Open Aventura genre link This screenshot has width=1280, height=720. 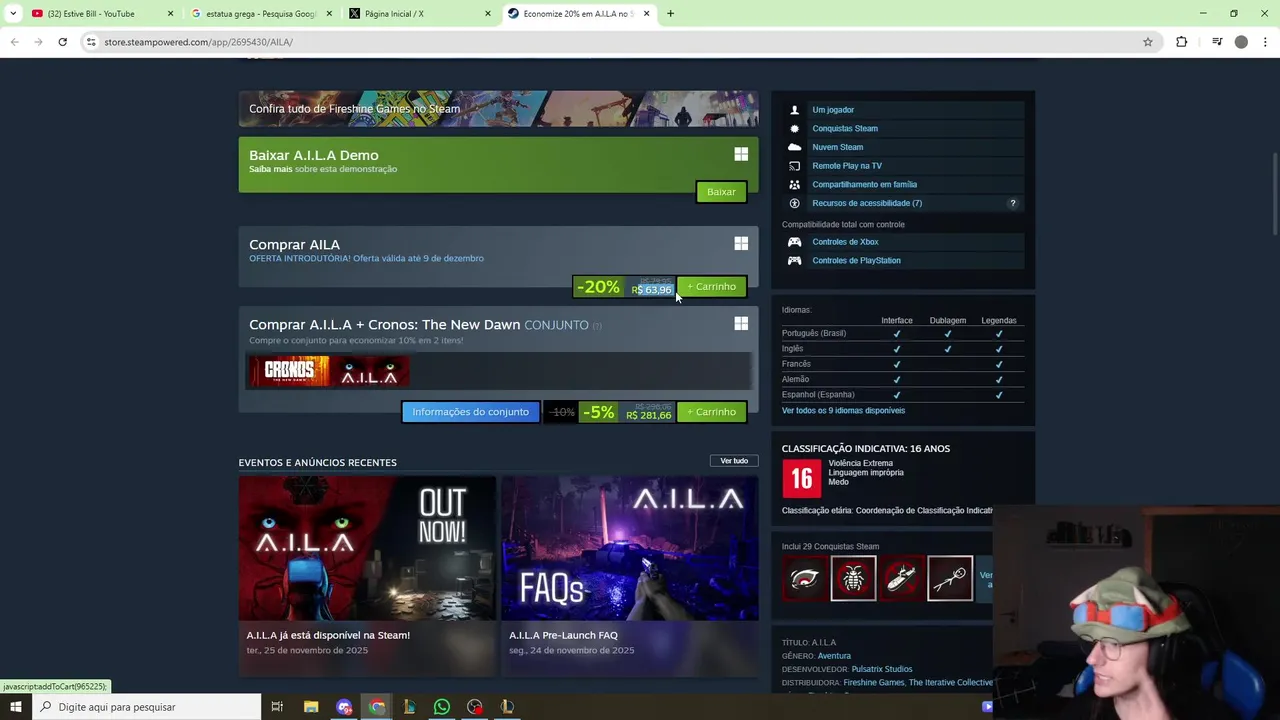(x=834, y=656)
